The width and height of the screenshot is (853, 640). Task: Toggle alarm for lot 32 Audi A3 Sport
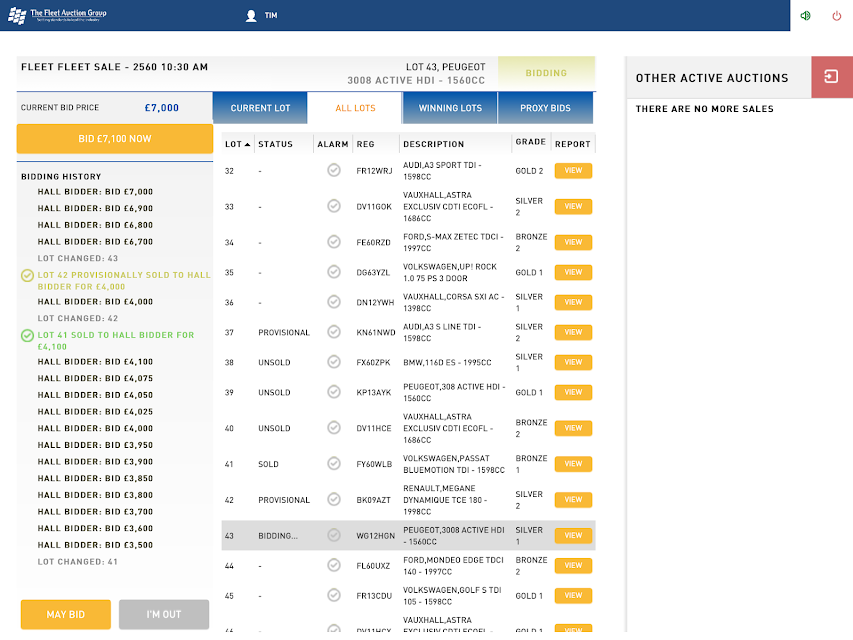334,170
